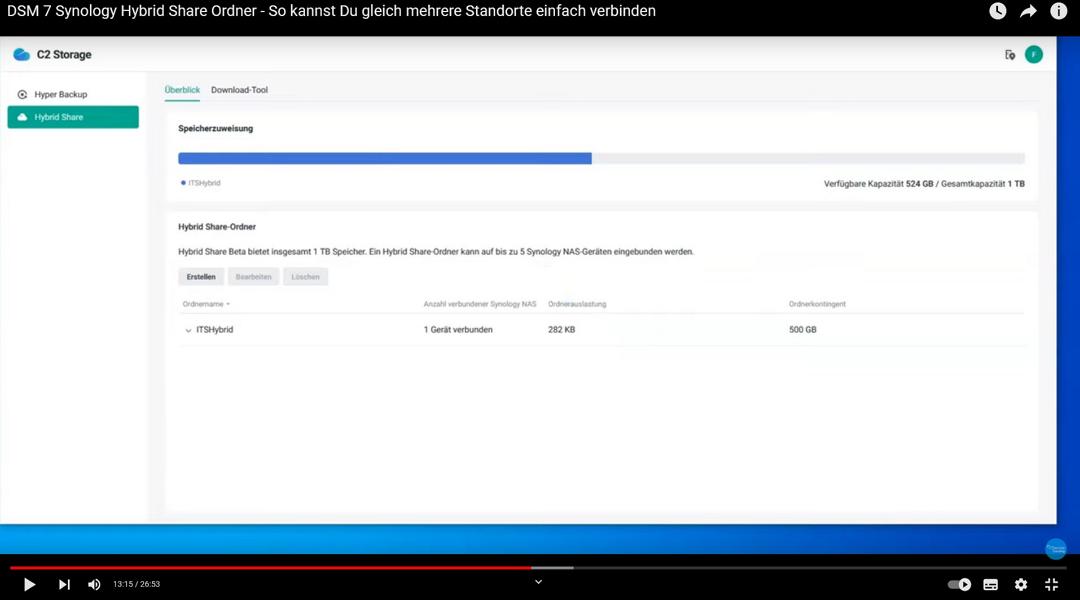This screenshot has width=1080, height=600.
Task: Exit fullscreen mode
Action: point(1051,584)
